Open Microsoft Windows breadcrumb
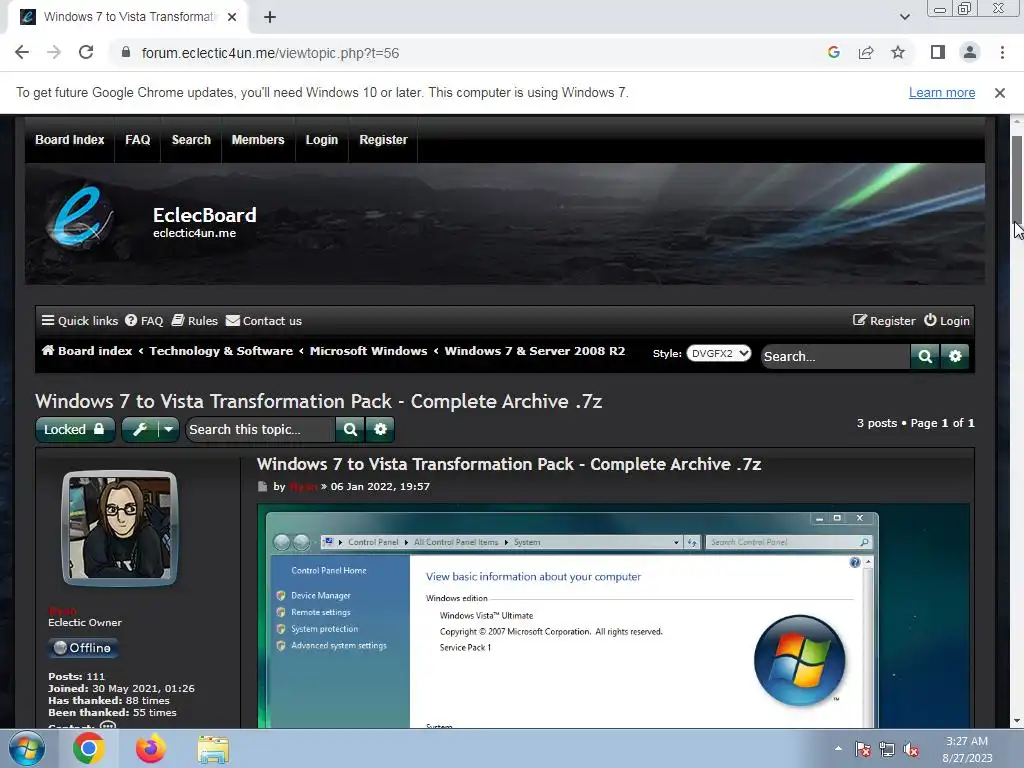This screenshot has height=768, width=1024. (x=368, y=351)
